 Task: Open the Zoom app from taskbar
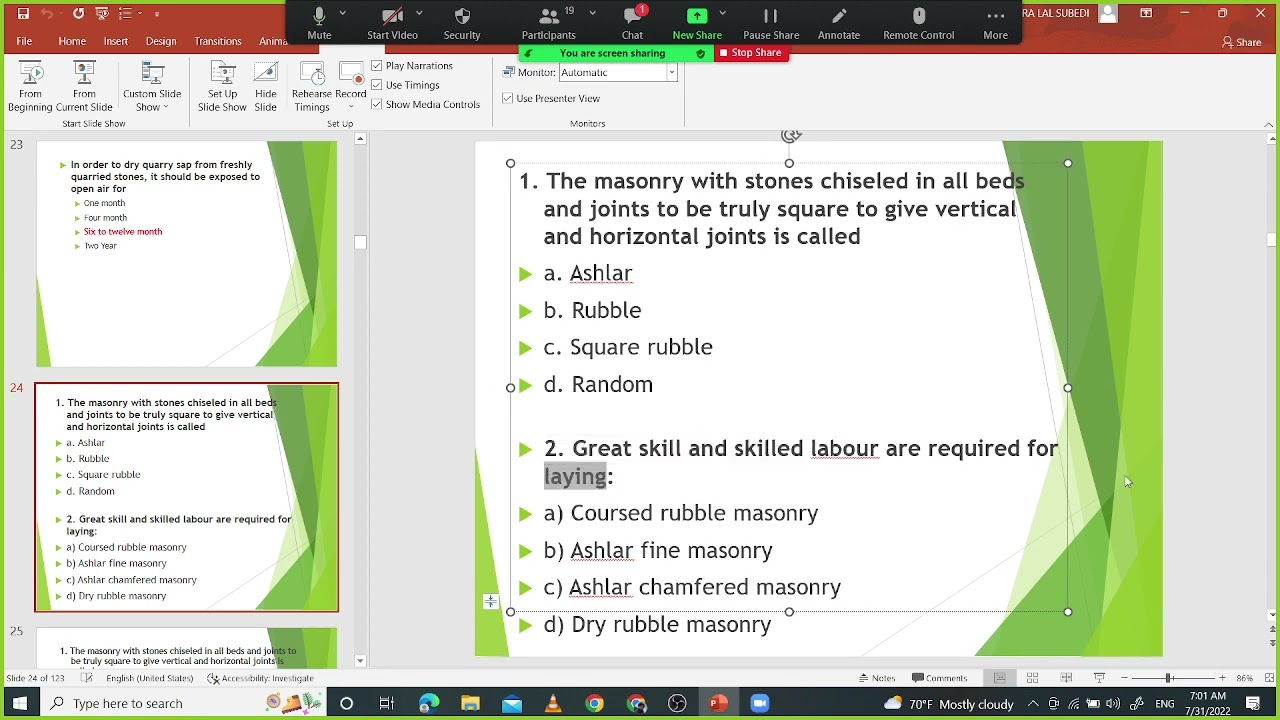click(x=759, y=704)
